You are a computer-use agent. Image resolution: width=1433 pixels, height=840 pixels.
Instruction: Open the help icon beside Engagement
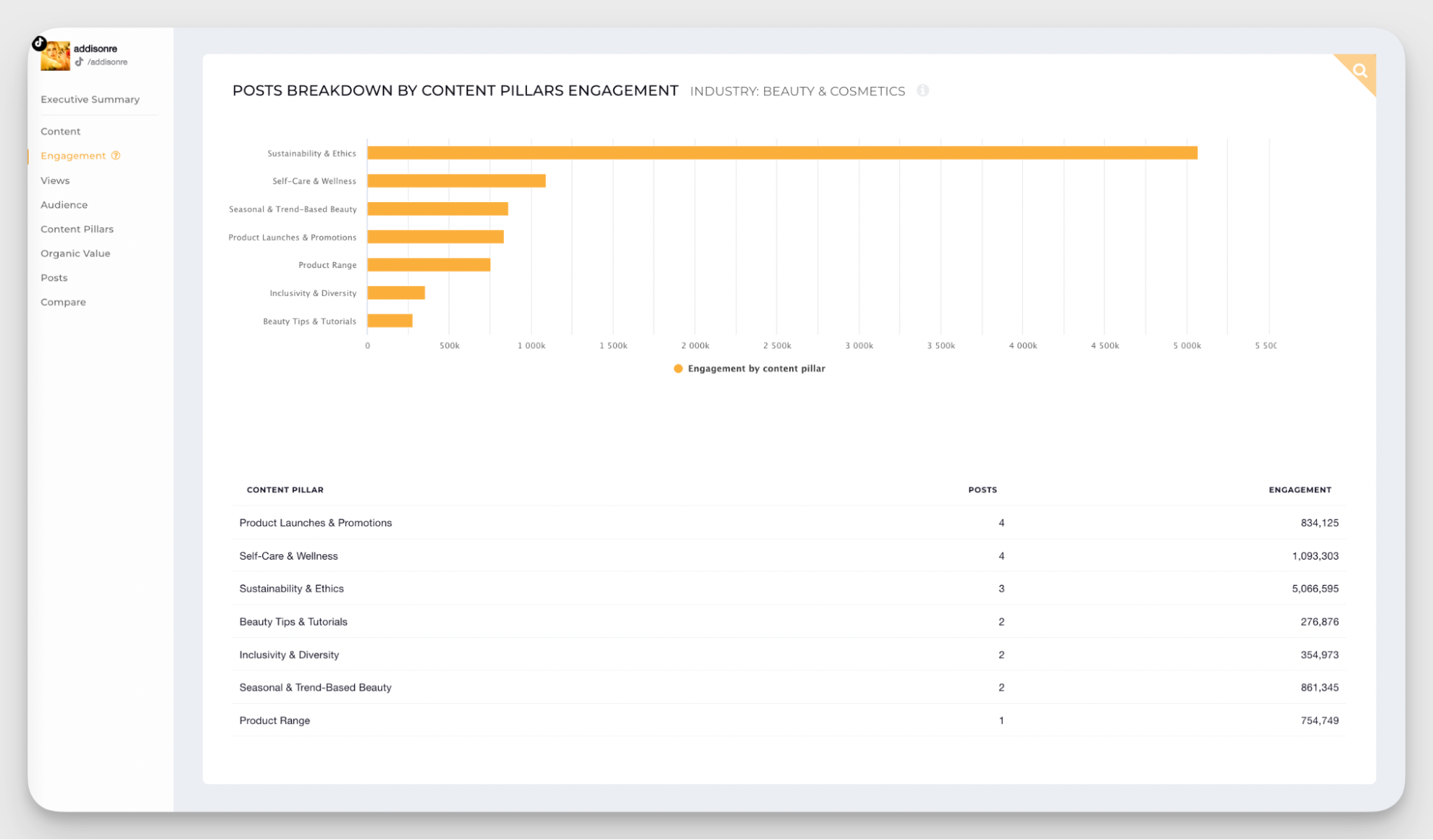pyautogui.click(x=115, y=155)
